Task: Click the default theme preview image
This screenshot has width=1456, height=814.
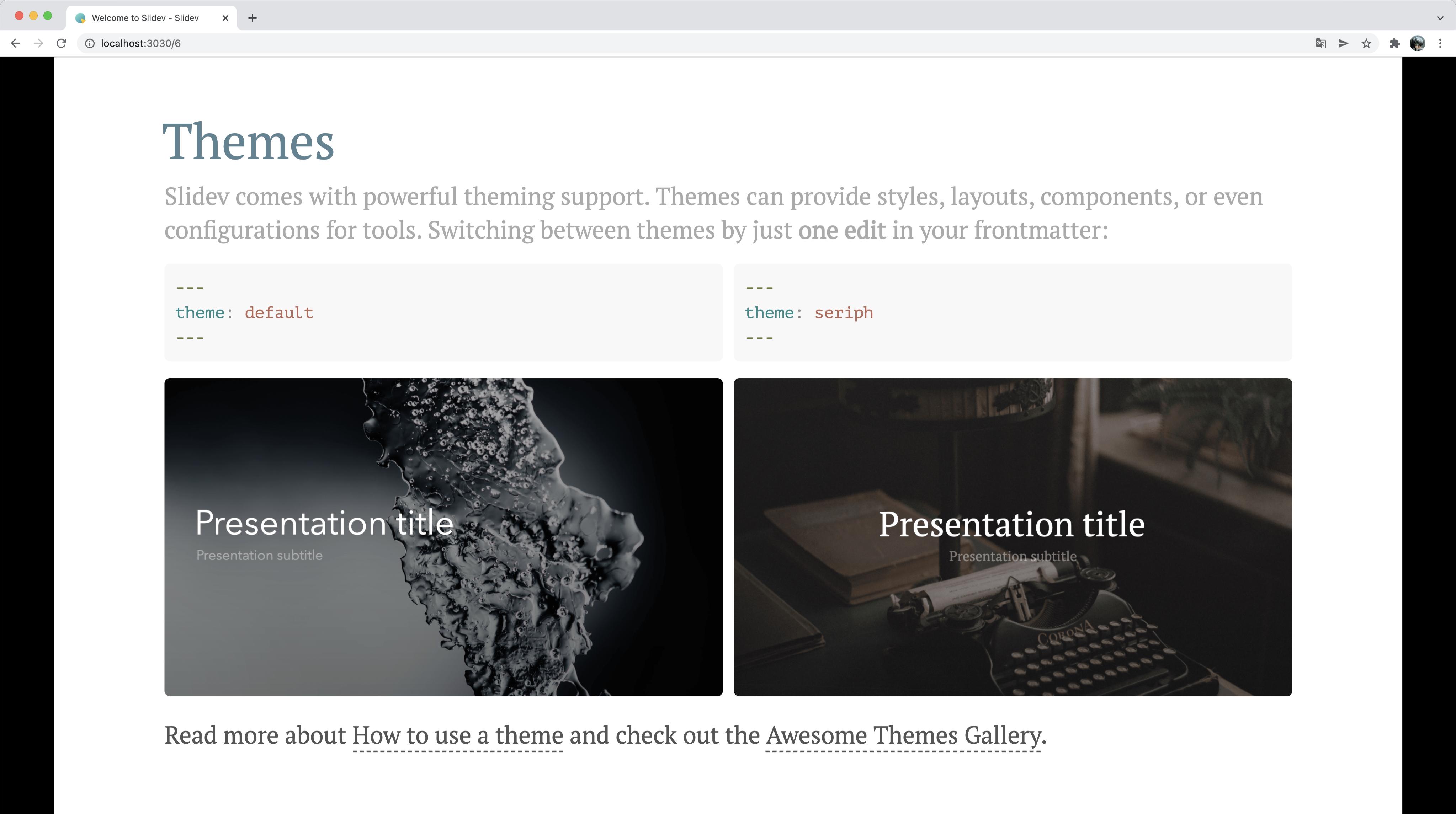Action: [x=443, y=537]
